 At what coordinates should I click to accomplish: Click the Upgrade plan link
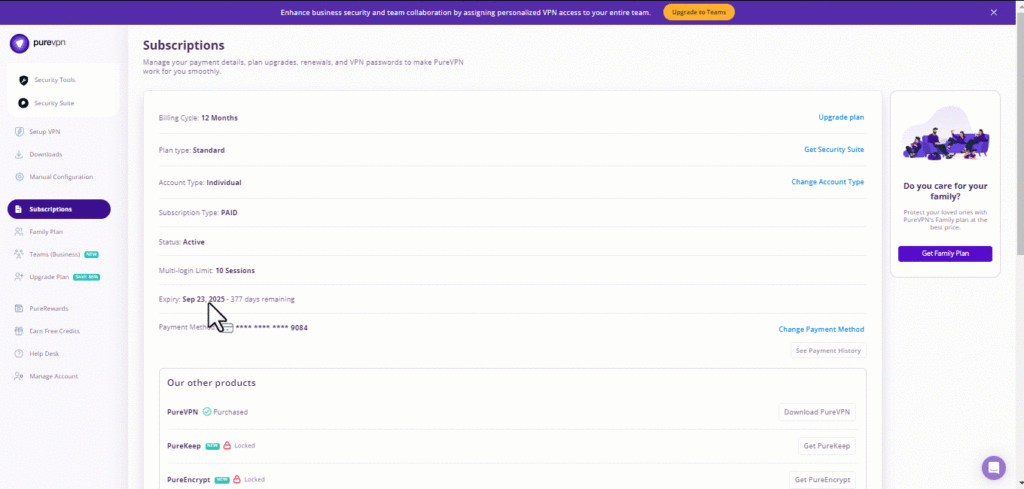pyautogui.click(x=841, y=117)
